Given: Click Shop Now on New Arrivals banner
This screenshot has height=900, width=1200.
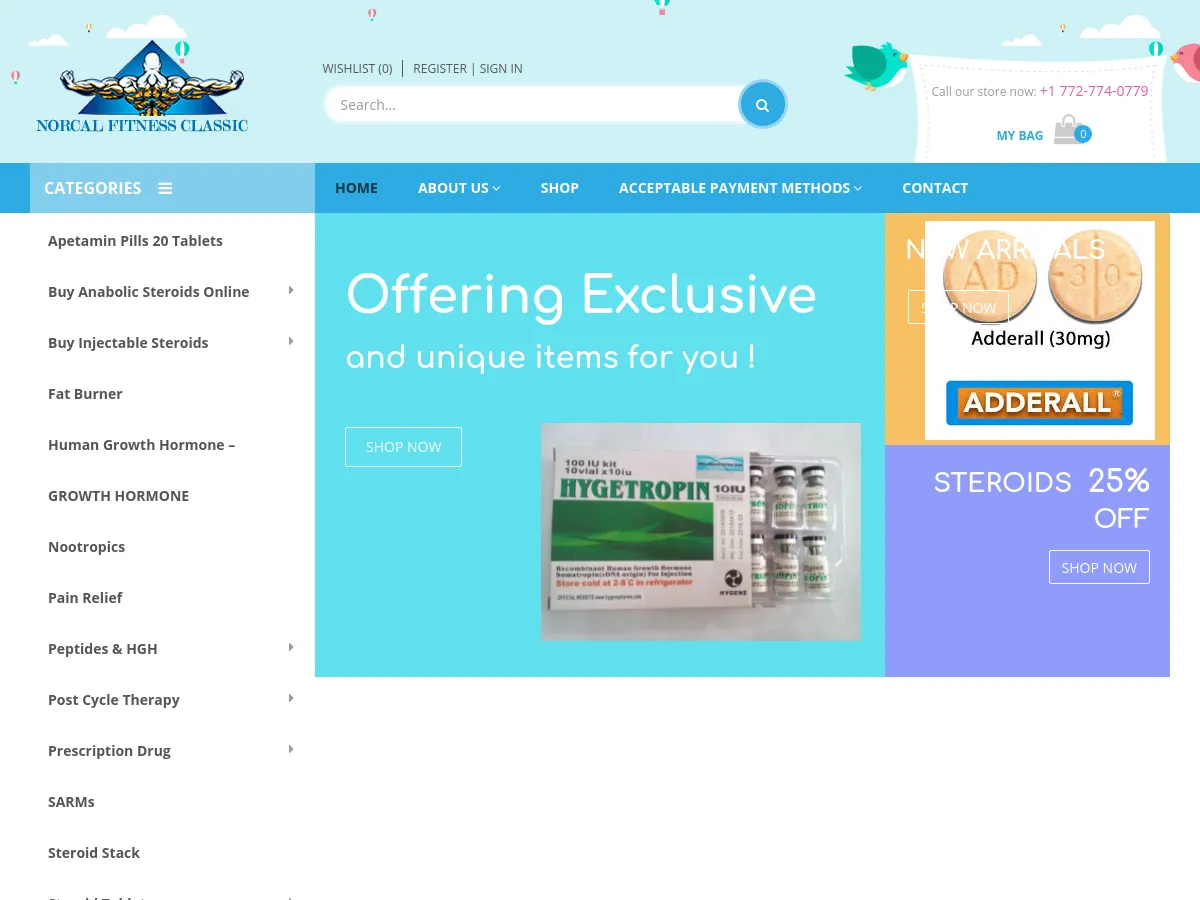Looking at the screenshot, I should [958, 307].
